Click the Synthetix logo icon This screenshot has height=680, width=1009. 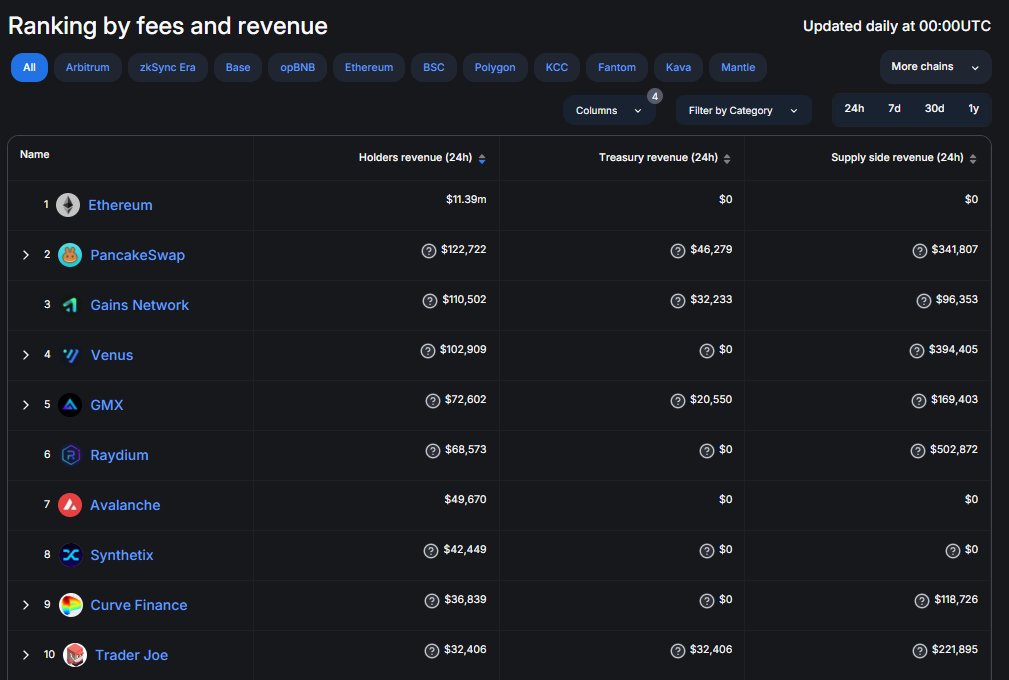coord(70,555)
